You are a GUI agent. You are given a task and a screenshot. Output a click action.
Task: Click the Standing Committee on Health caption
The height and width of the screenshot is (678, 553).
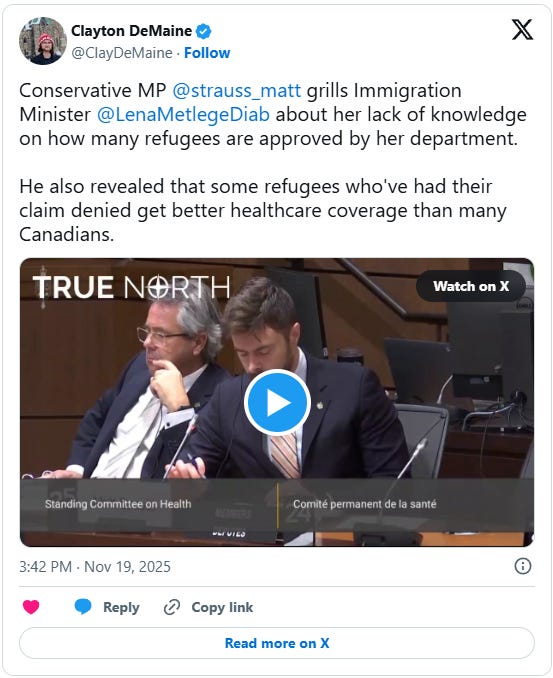coord(118,504)
